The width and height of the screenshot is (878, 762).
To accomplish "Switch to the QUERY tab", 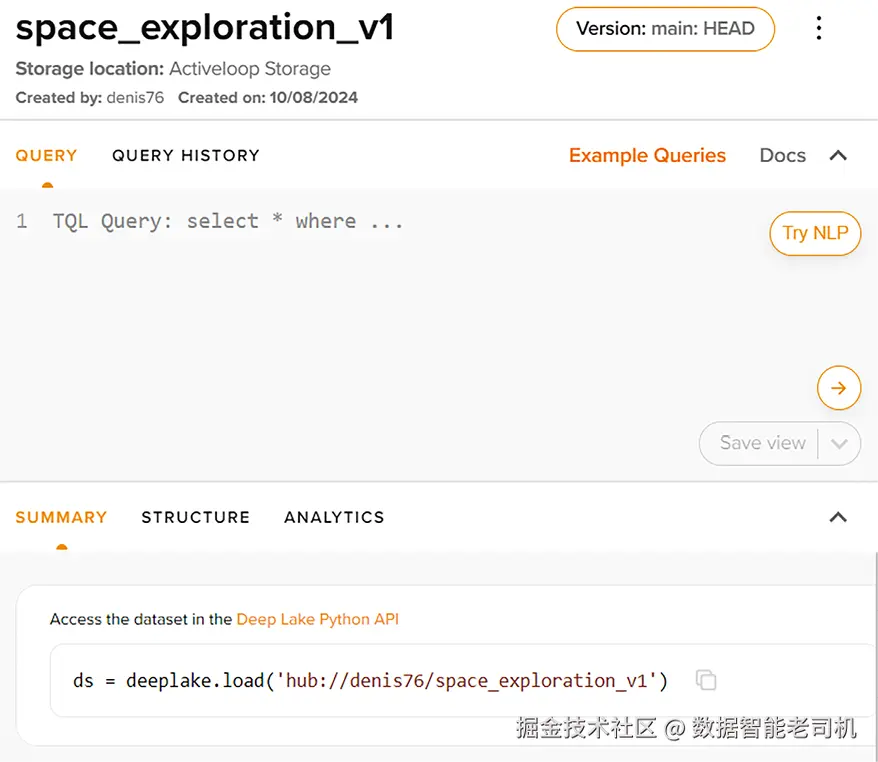I will tap(46, 155).
